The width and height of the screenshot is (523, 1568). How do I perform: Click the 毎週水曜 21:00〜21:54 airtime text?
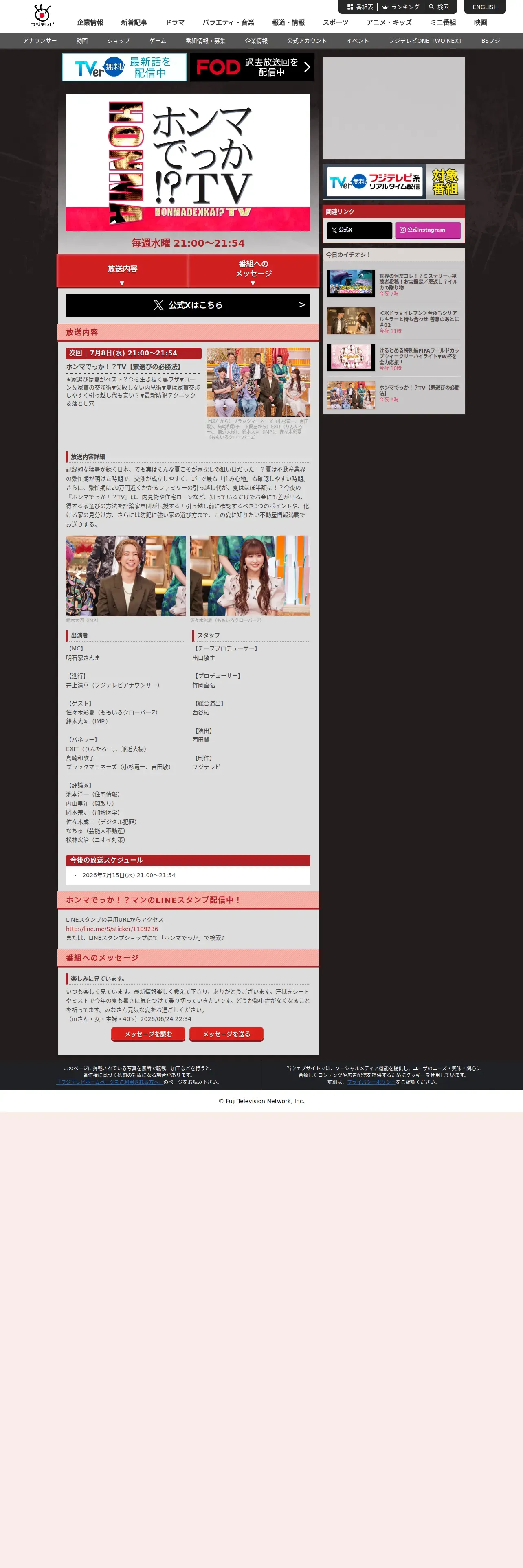(188, 243)
